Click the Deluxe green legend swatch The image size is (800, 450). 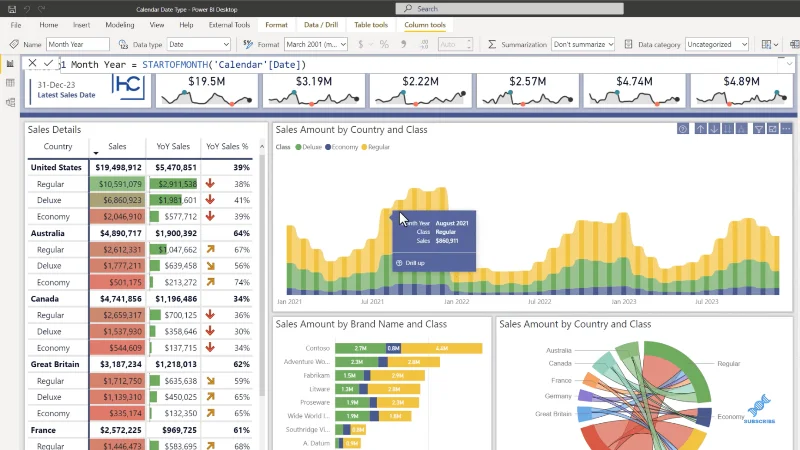[298, 147]
